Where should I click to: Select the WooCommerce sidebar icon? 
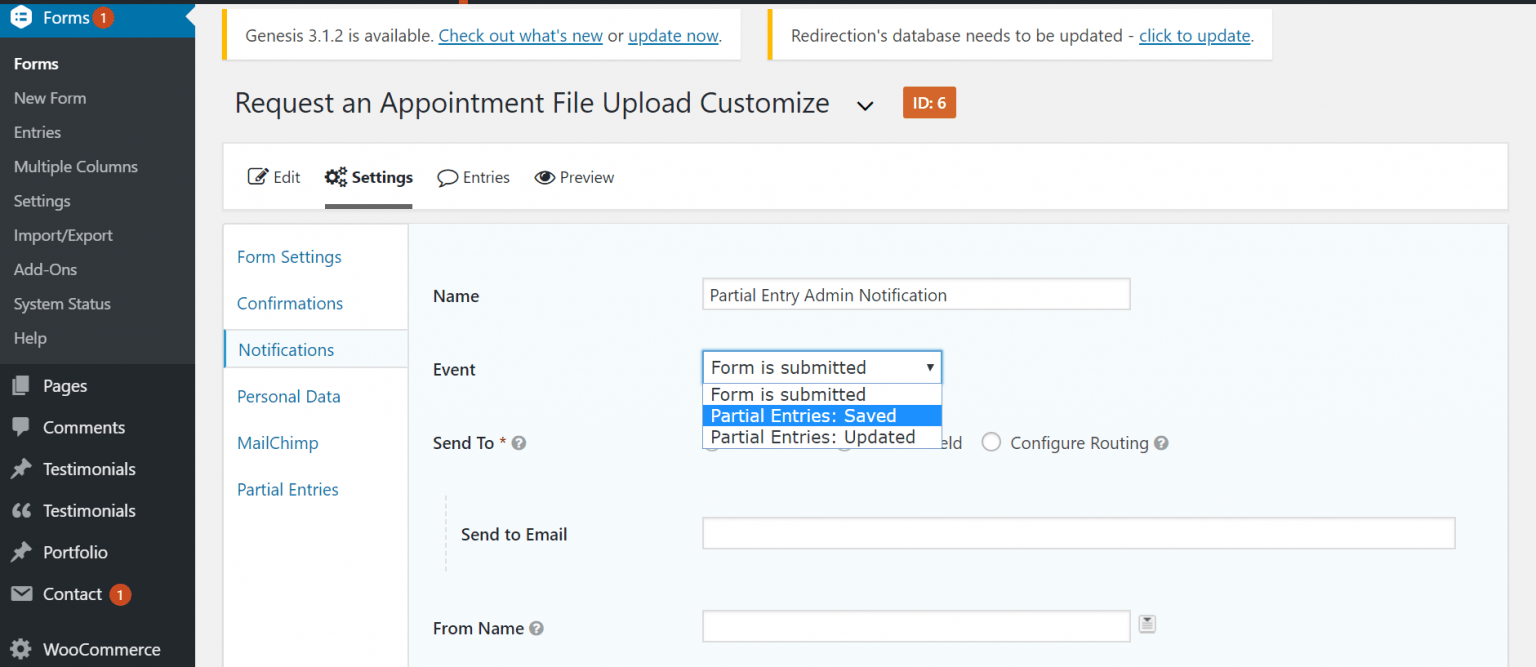click(x=22, y=649)
